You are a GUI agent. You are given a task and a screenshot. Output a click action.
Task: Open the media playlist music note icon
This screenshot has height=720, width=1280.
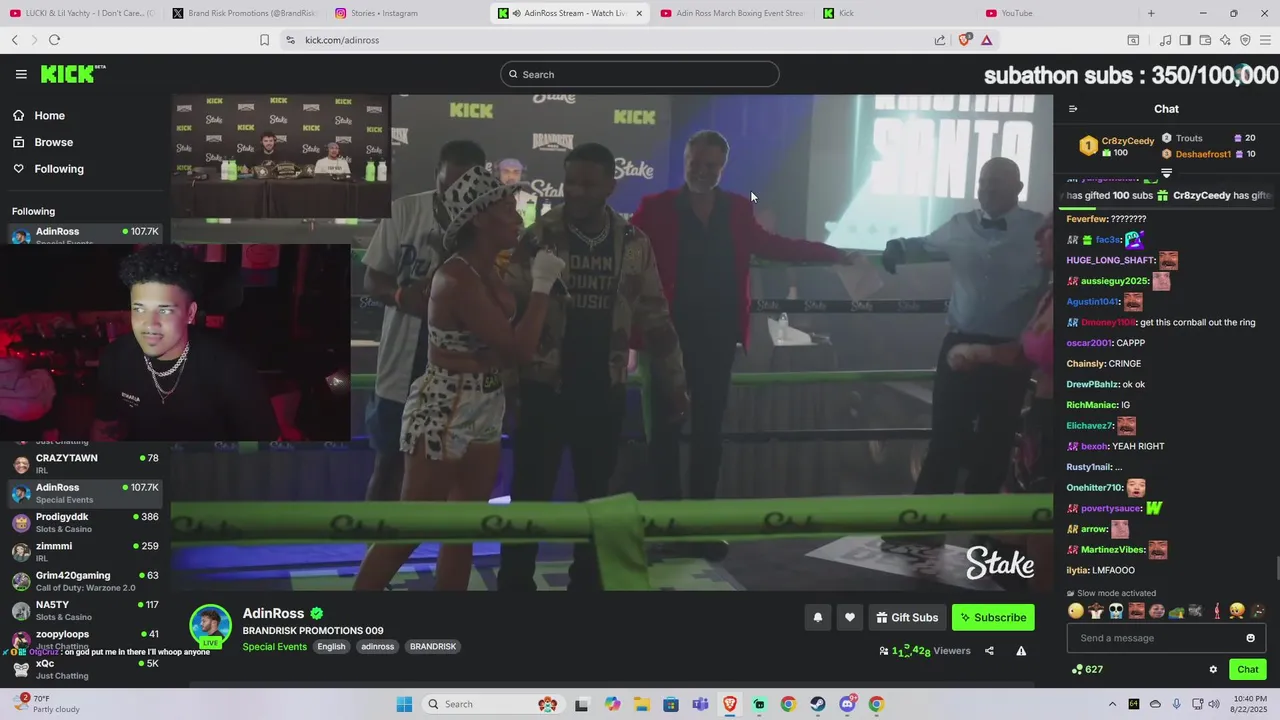pos(1165,40)
